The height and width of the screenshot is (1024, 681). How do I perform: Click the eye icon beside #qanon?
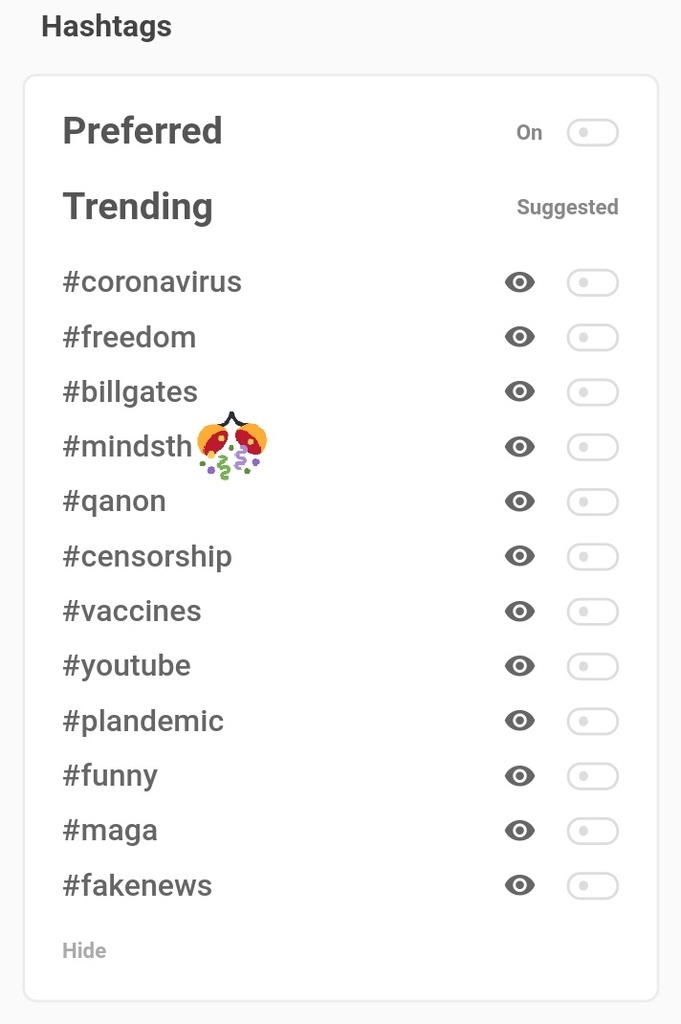tap(520, 501)
